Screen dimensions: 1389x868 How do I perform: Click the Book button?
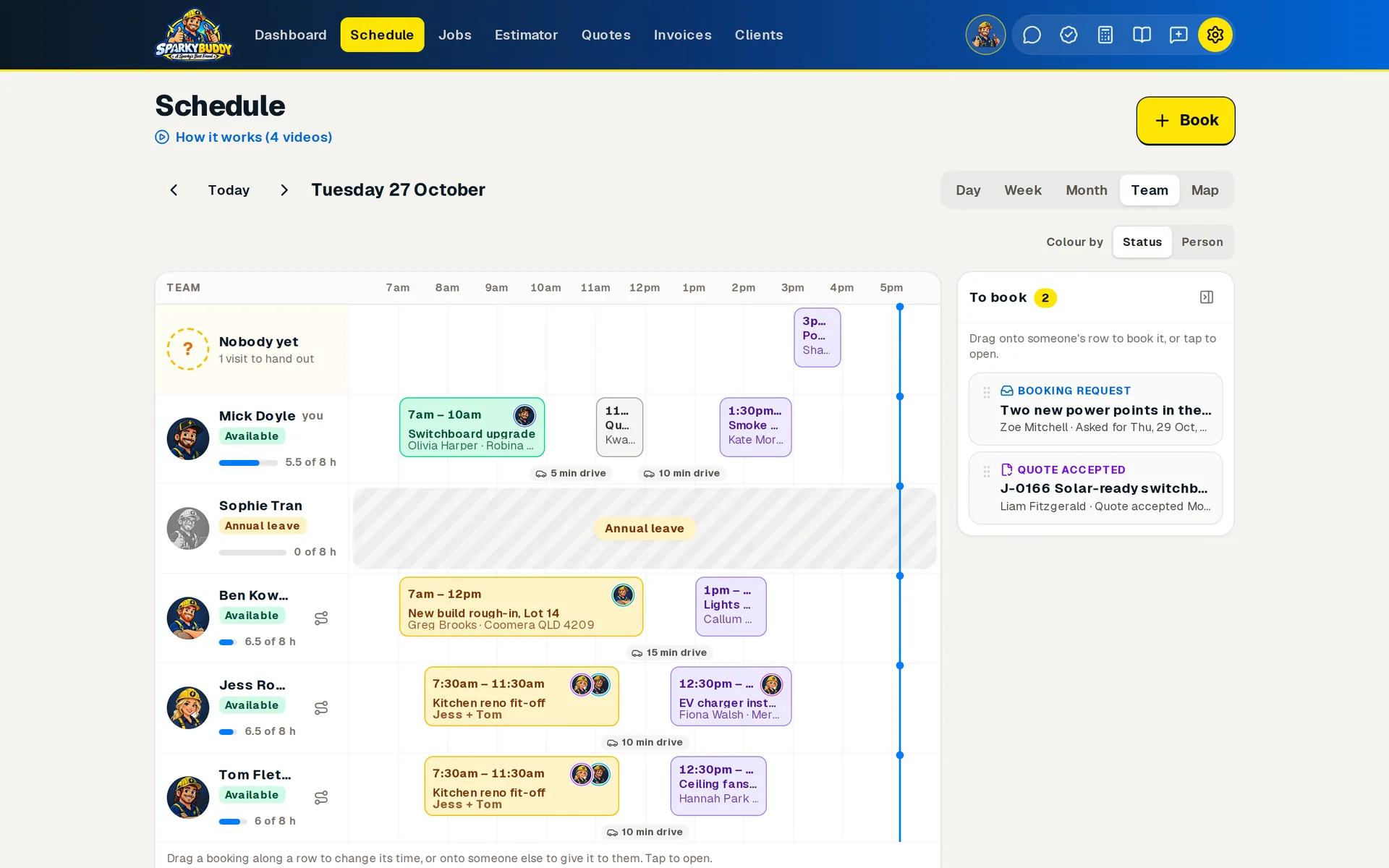click(1185, 121)
